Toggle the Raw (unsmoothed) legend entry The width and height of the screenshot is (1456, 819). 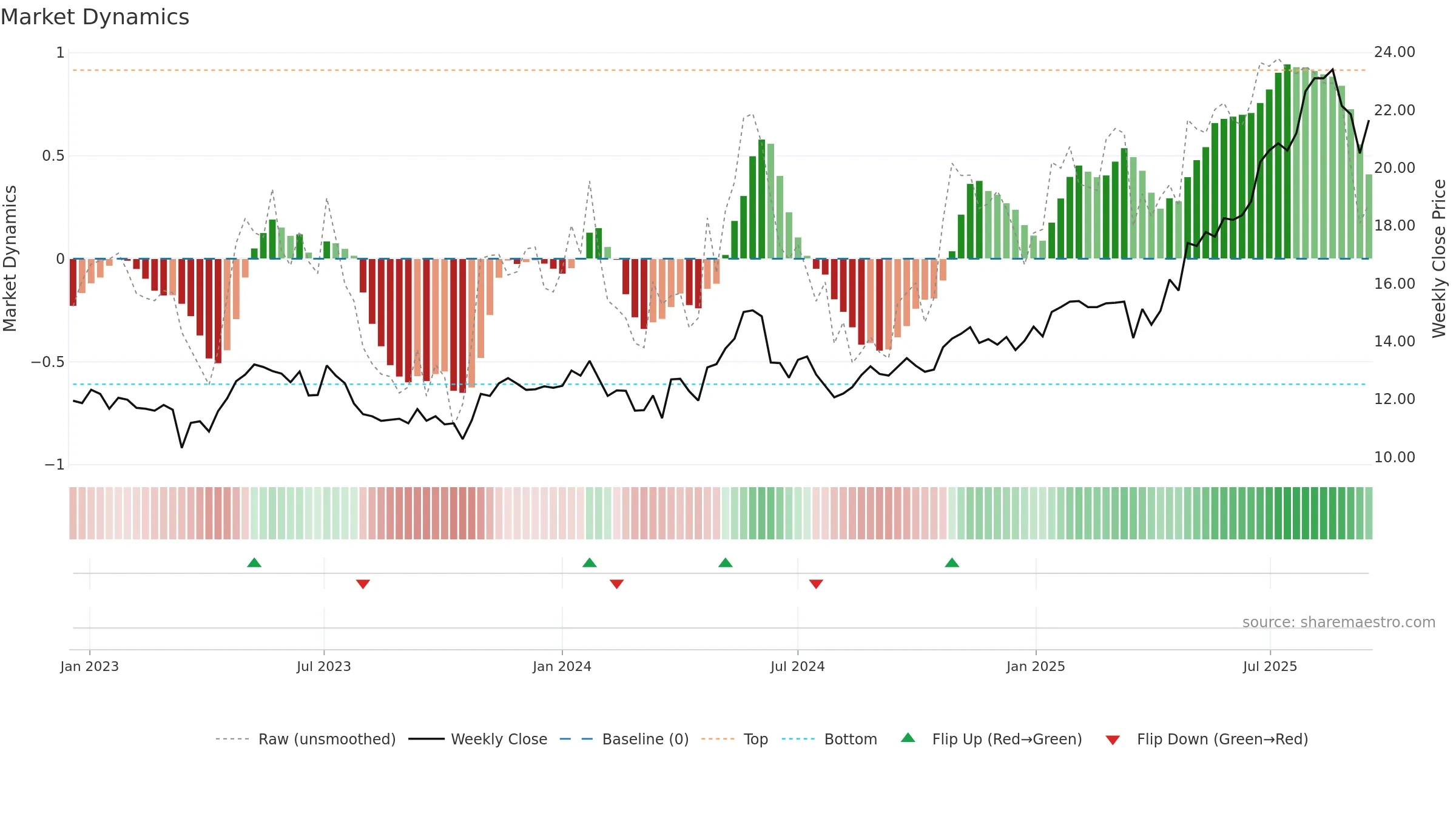coord(305,739)
